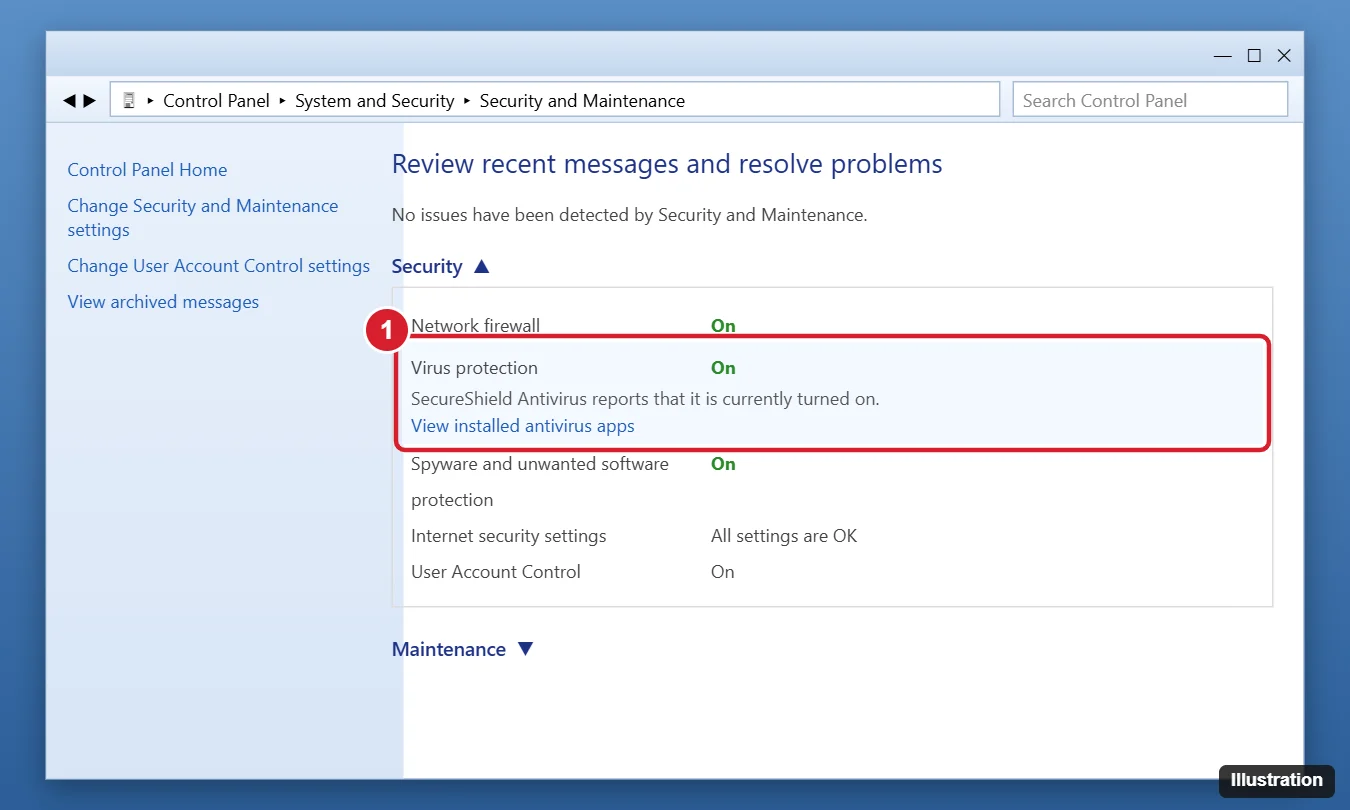Navigate to System and Security breadcrumb
The width and height of the screenshot is (1350, 810).
[375, 101]
